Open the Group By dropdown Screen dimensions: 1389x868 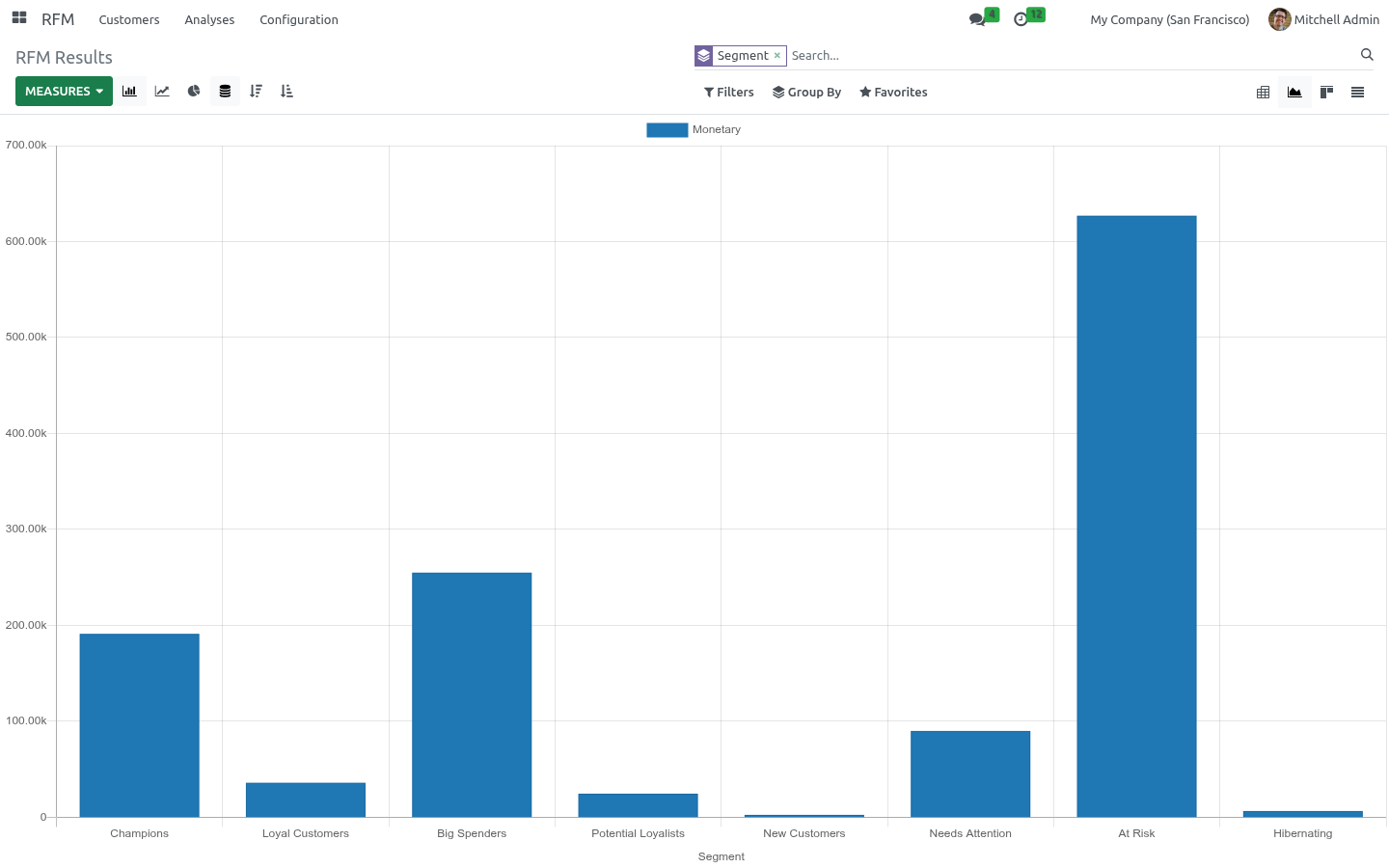click(807, 93)
